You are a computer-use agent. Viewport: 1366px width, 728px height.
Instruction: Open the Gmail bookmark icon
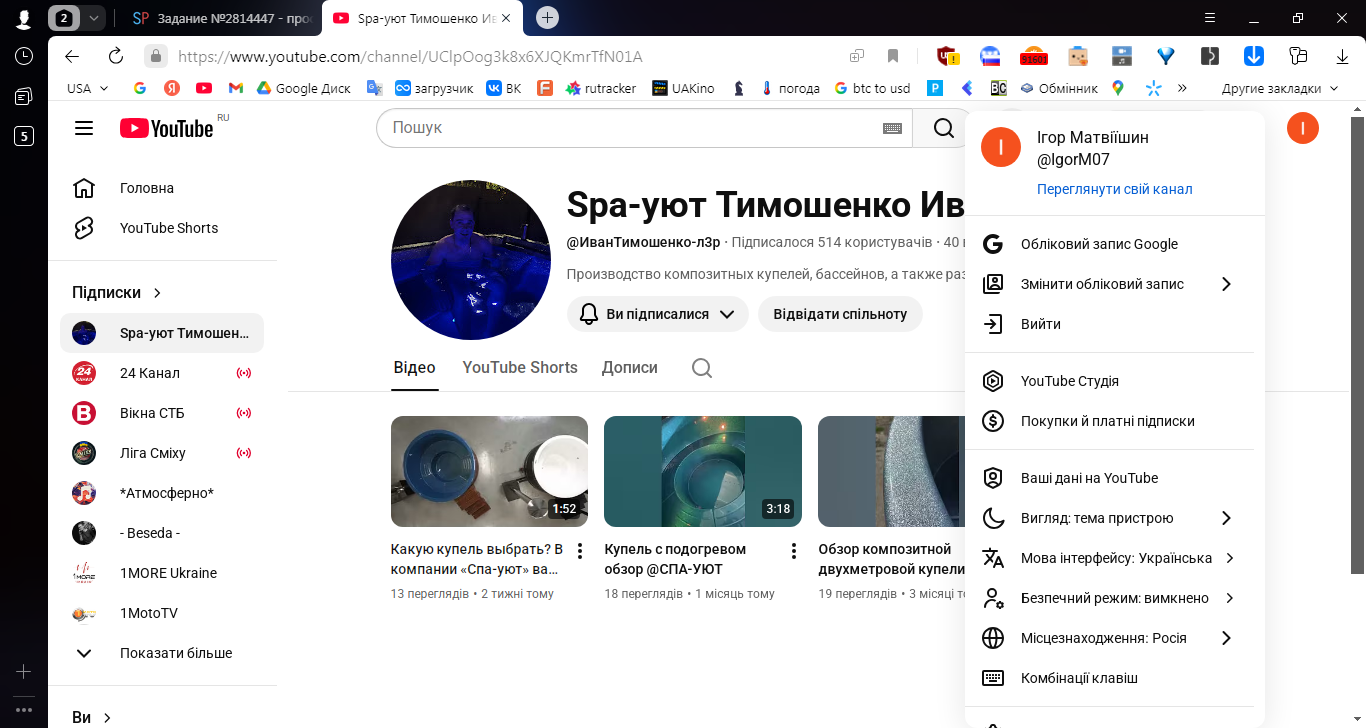[236, 88]
